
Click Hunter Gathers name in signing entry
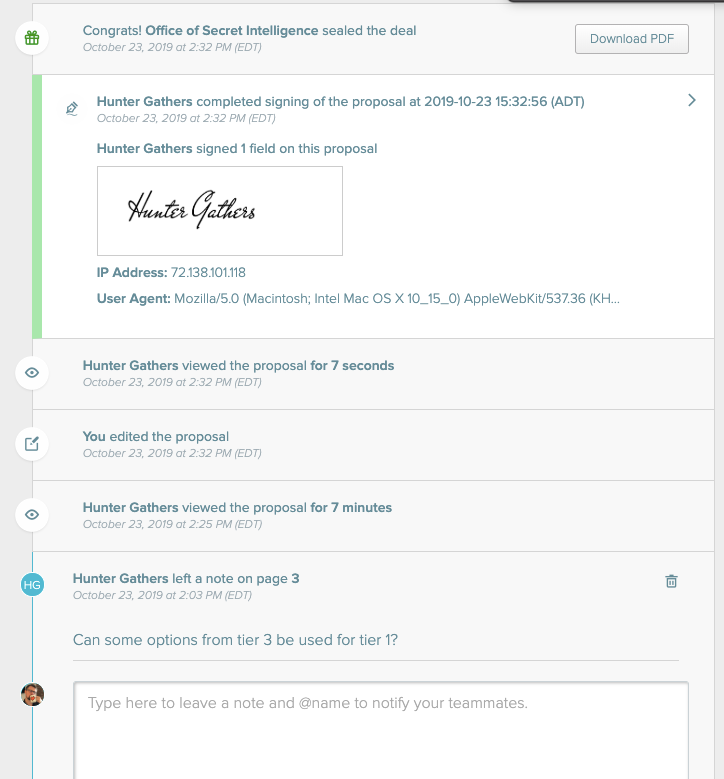pos(145,101)
